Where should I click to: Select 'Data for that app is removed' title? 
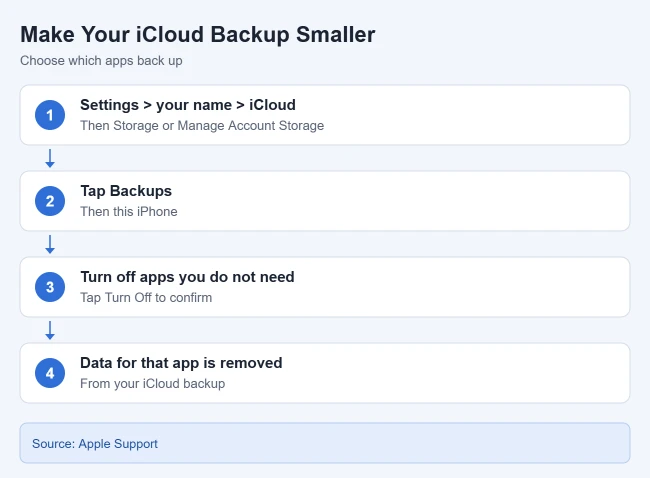[181, 363]
